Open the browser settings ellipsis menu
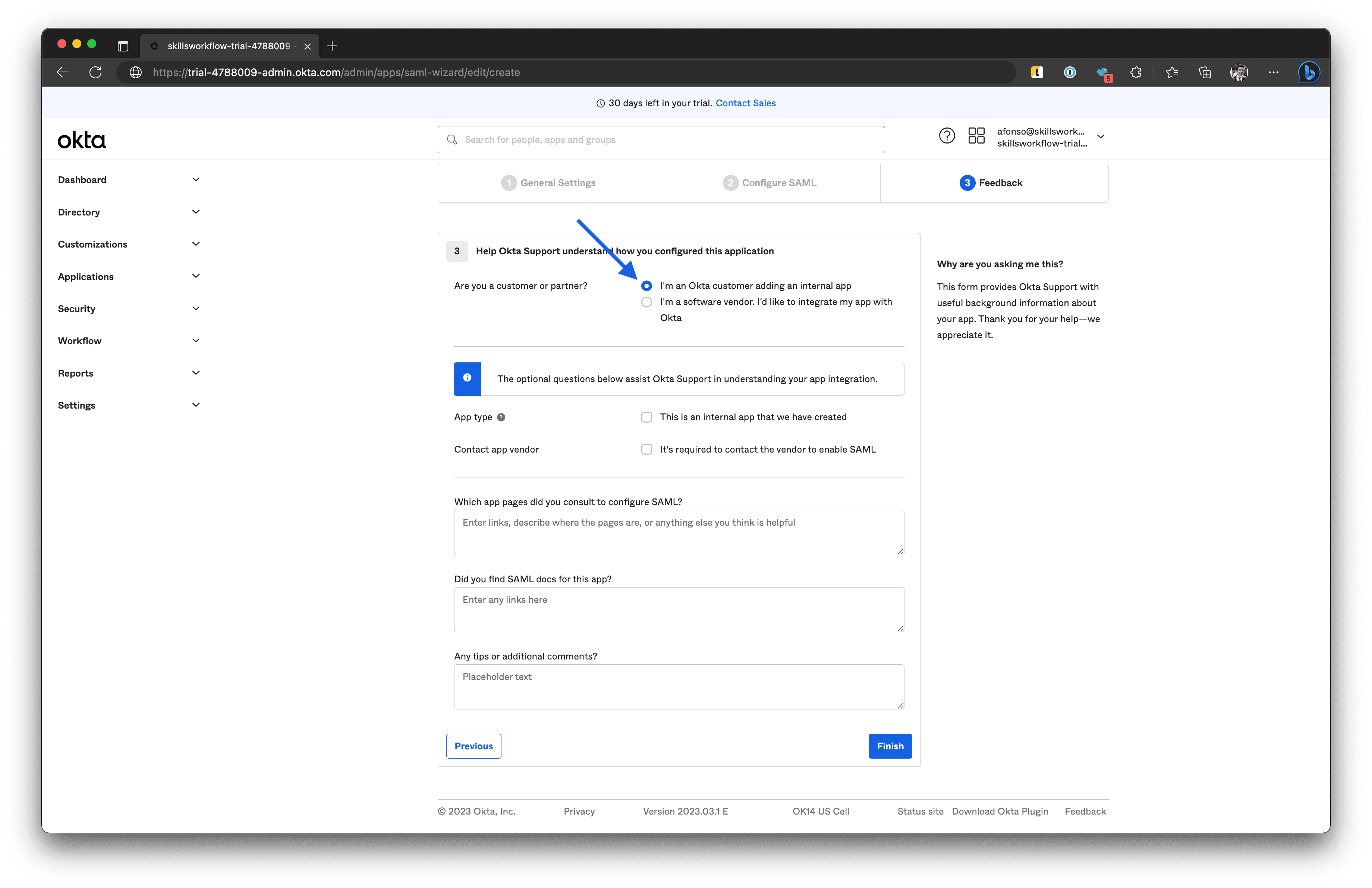1372x888 pixels. tap(1274, 72)
